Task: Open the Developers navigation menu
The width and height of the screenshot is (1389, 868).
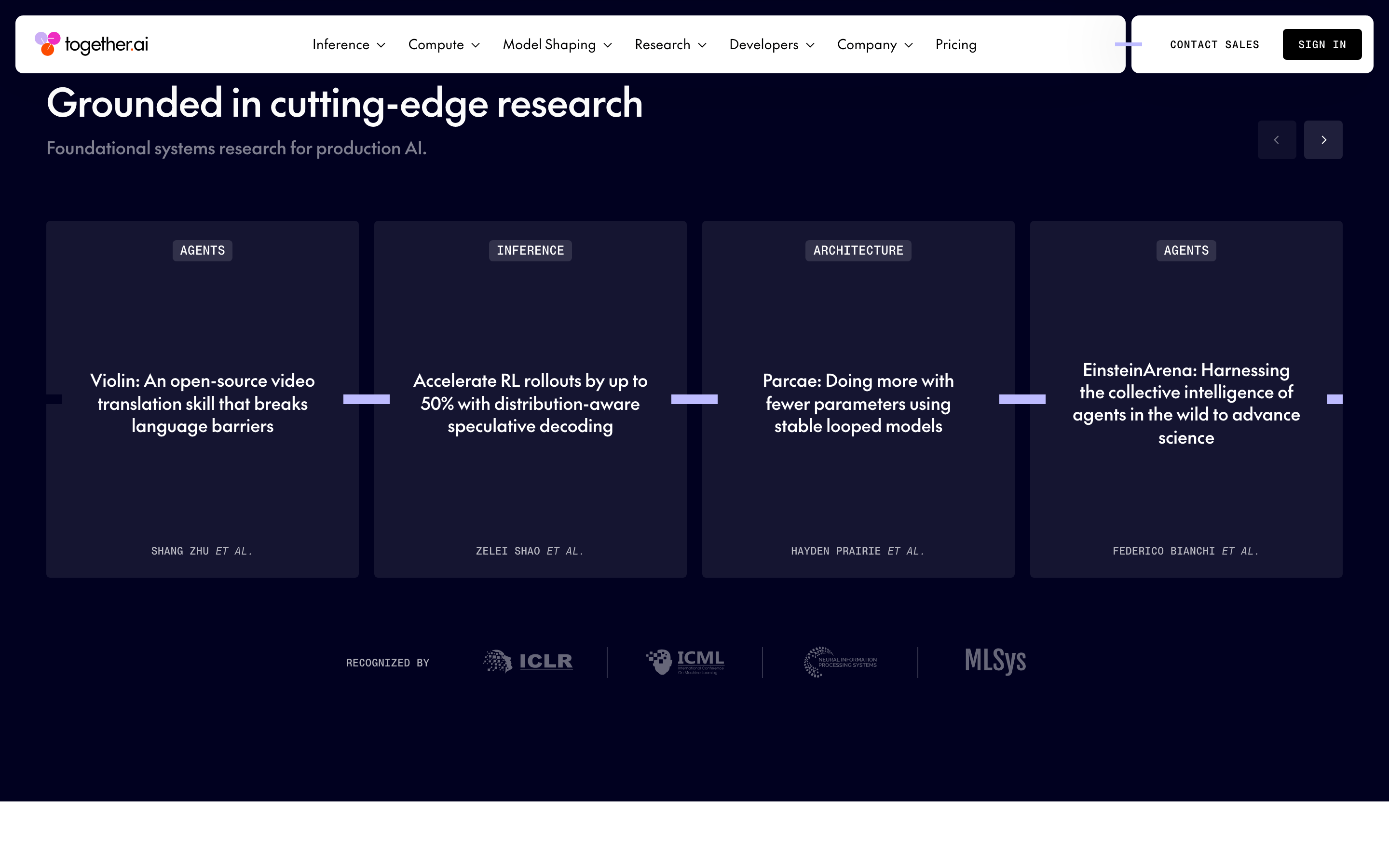Action: click(x=772, y=45)
